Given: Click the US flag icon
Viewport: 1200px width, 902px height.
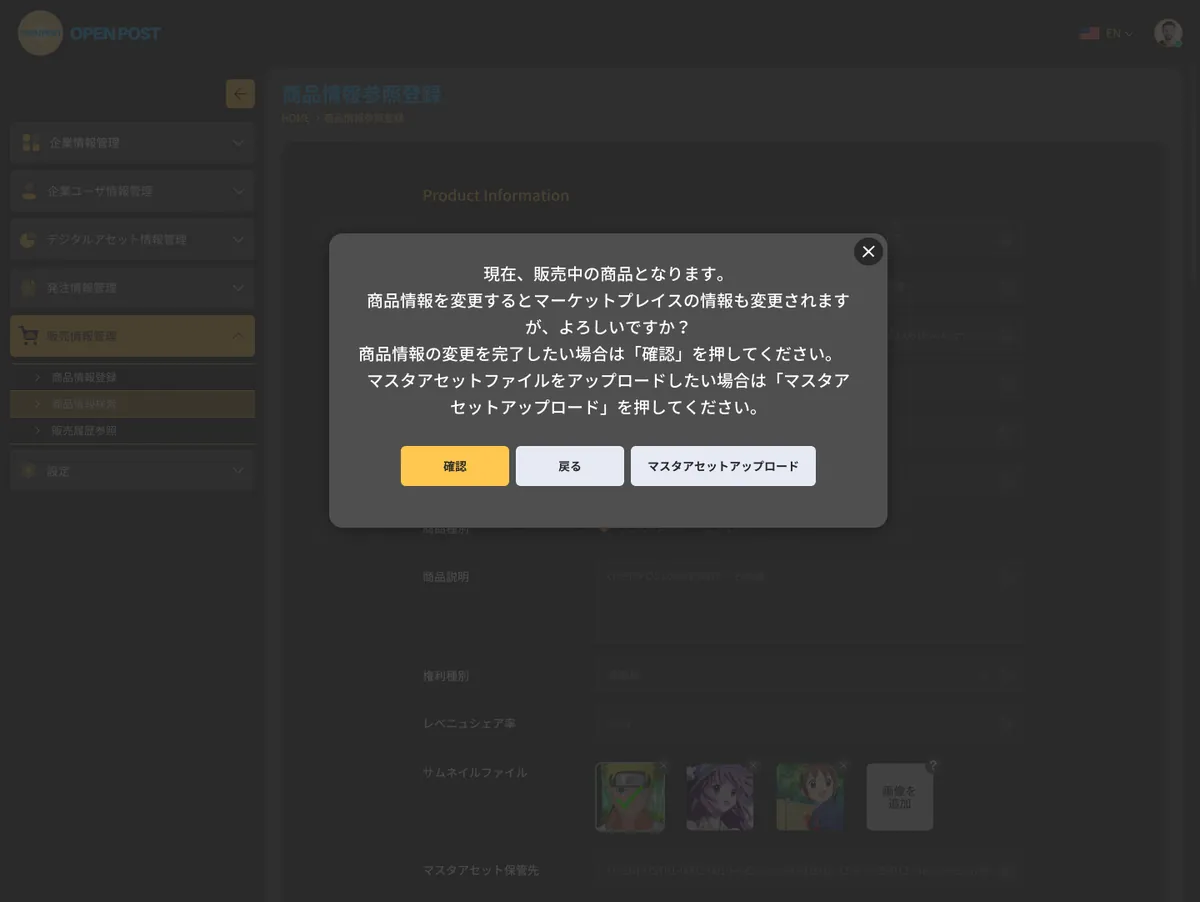Looking at the screenshot, I should [1089, 34].
